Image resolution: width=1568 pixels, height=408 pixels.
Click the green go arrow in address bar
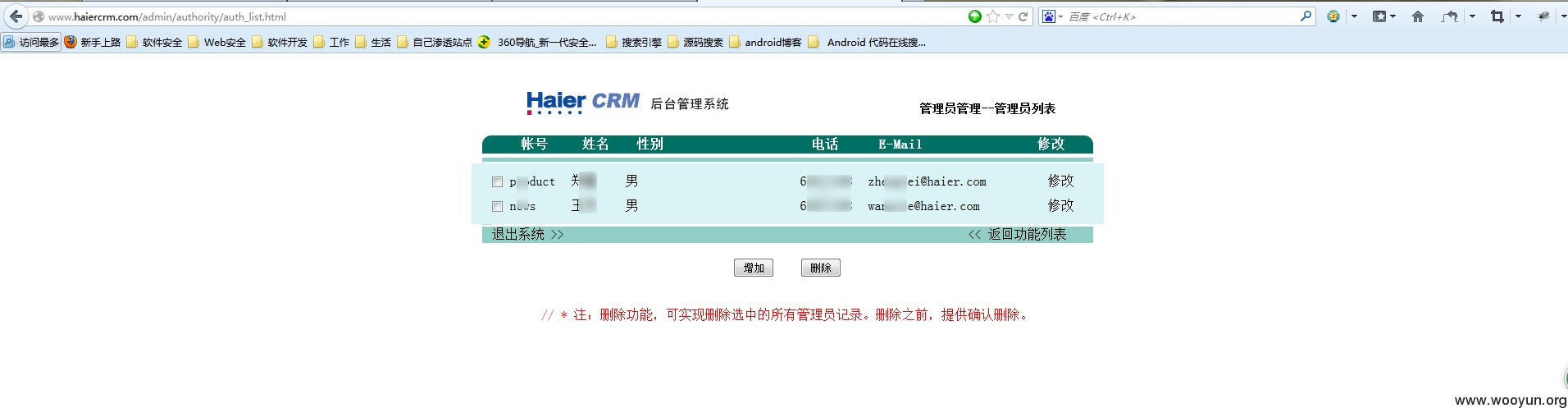(x=975, y=16)
